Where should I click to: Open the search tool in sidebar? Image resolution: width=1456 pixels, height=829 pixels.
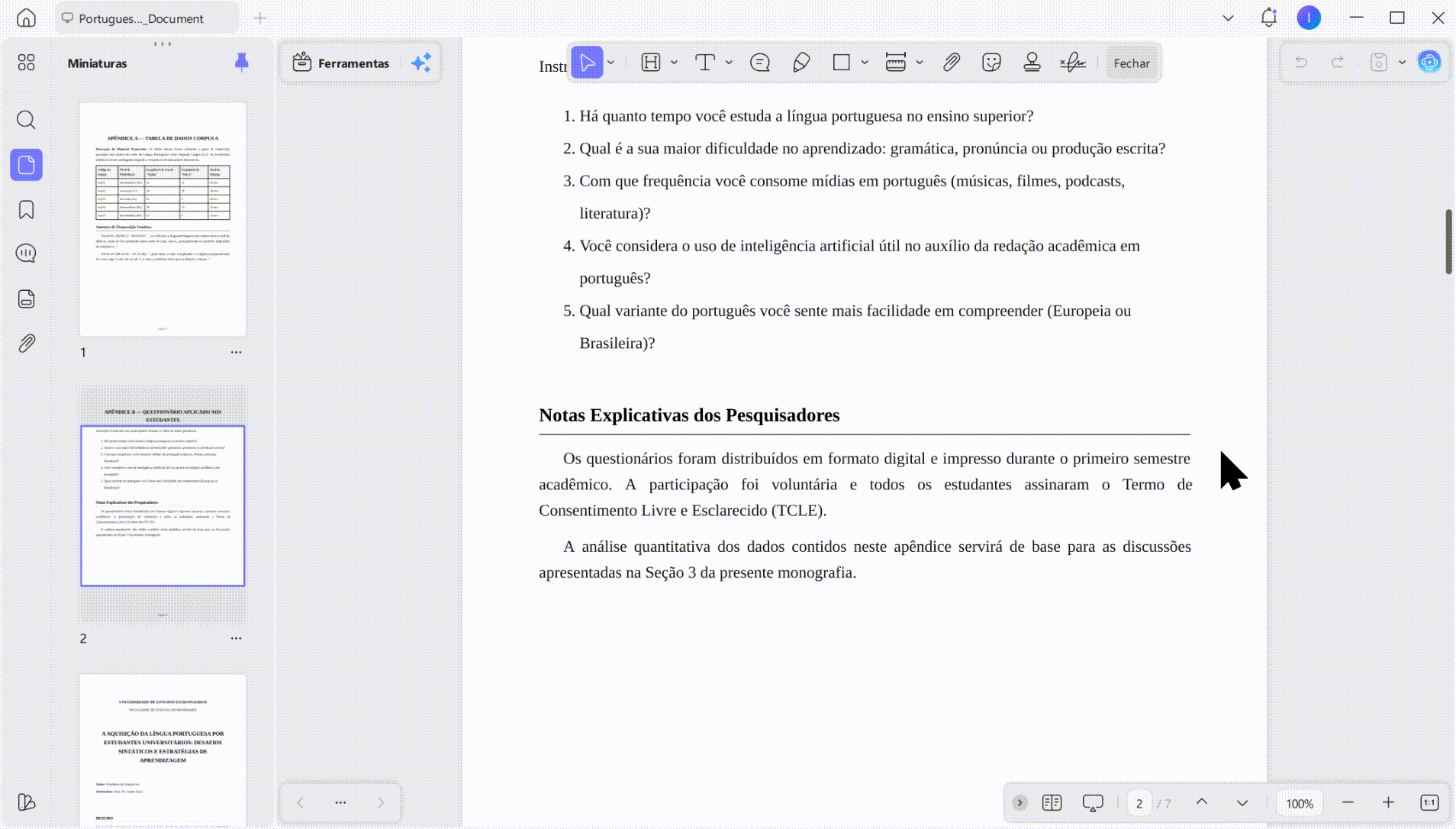click(27, 120)
